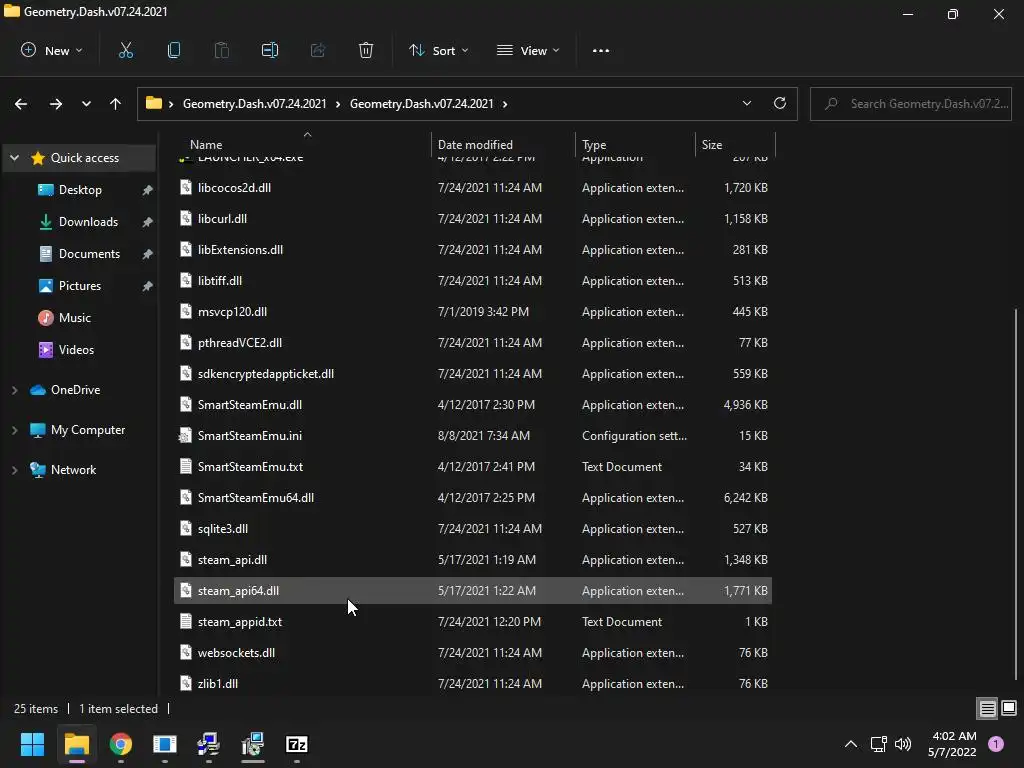Open Windows Start menu

[x=32, y=744]
